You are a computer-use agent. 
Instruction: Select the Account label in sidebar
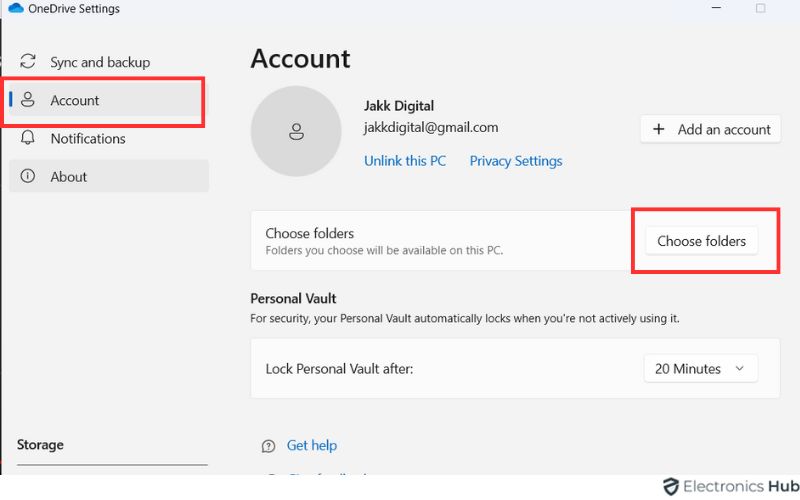click(75, 100)
